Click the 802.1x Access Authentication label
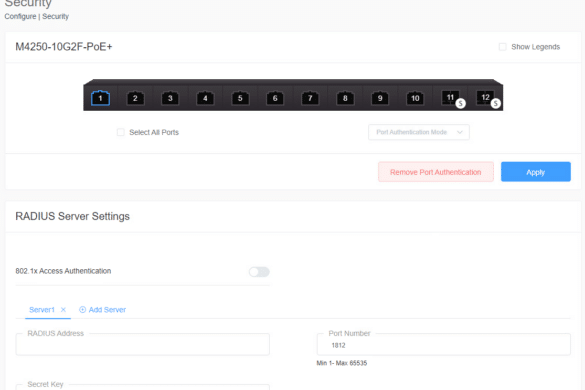 pos(63,271)
